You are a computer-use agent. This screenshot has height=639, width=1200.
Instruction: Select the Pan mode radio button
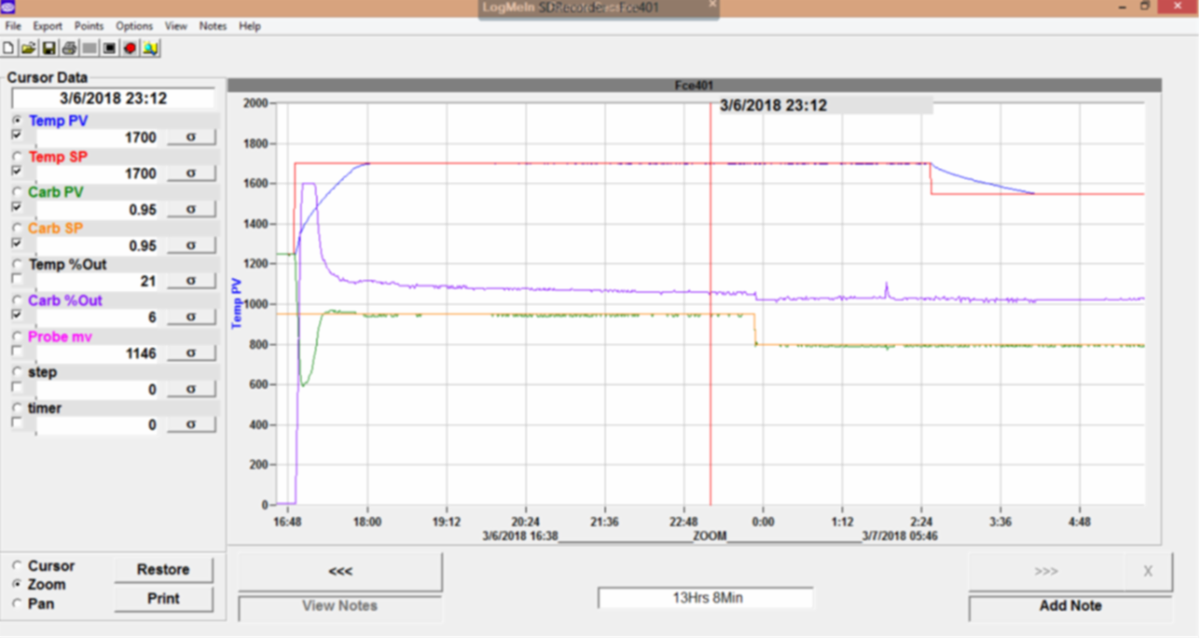pyautogui.click(x=17, y=603)
